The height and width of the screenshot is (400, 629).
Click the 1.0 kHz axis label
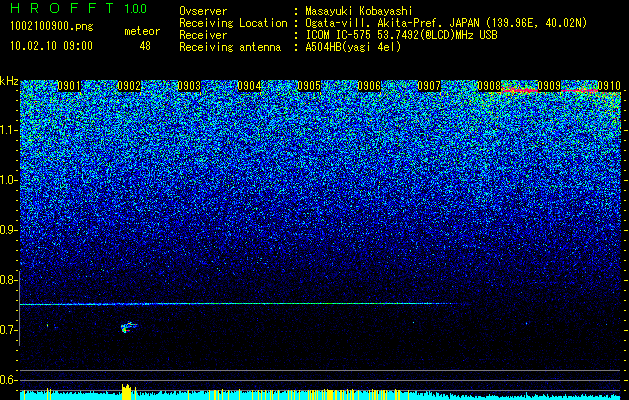pyautogui.click(x=8, y=180)
